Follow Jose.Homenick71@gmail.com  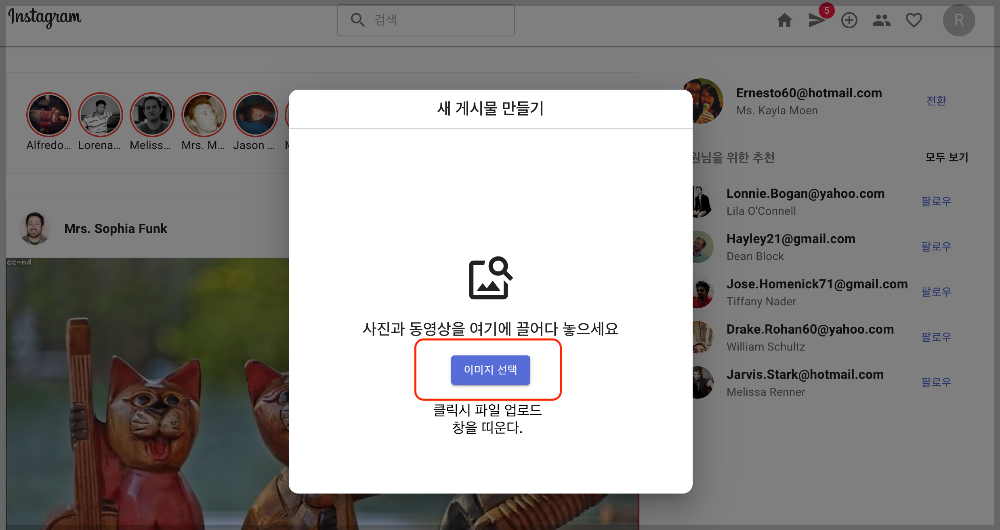pyautogui.click(x=936, y=291)
